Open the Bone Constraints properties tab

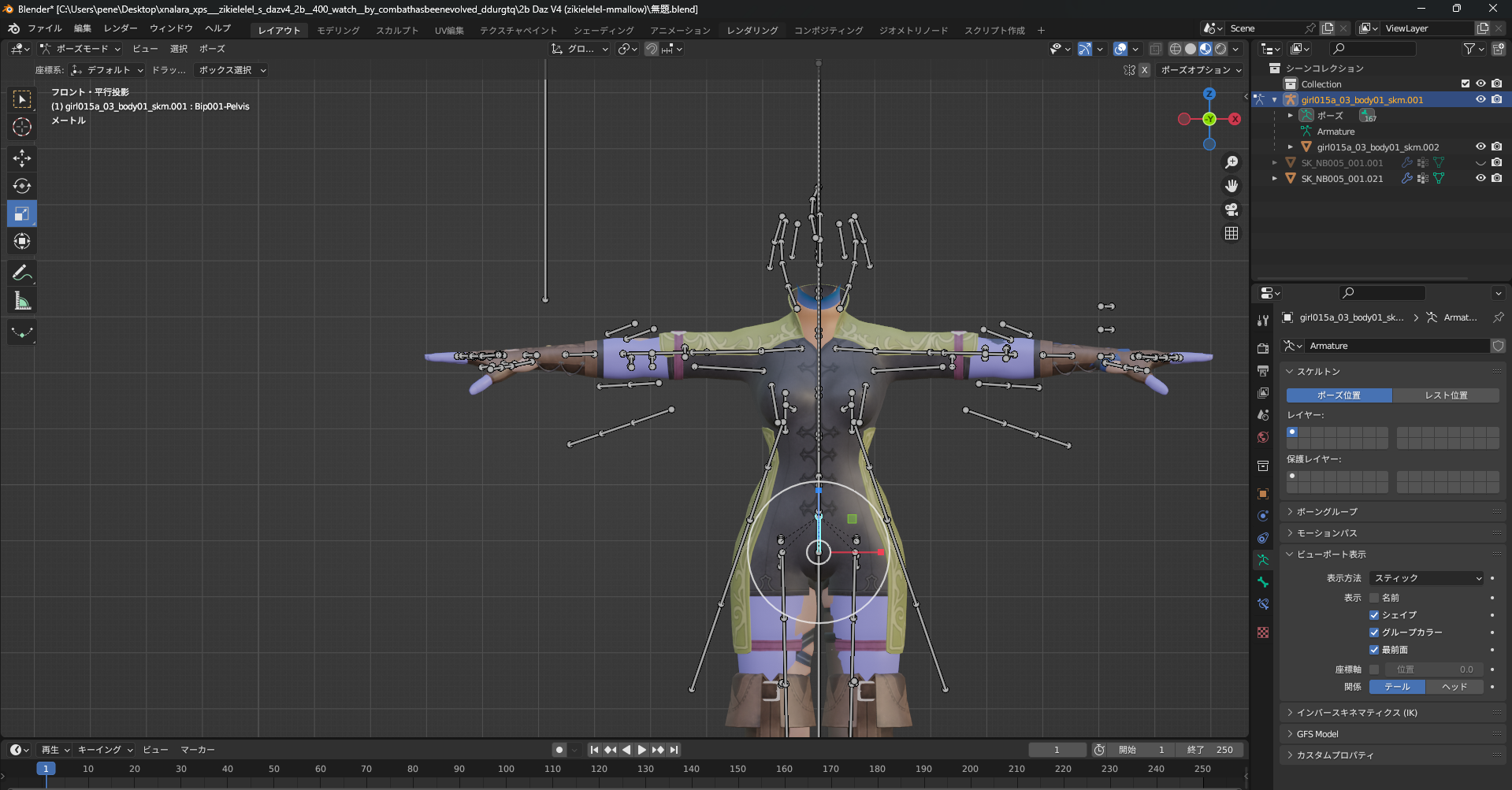1263,604
